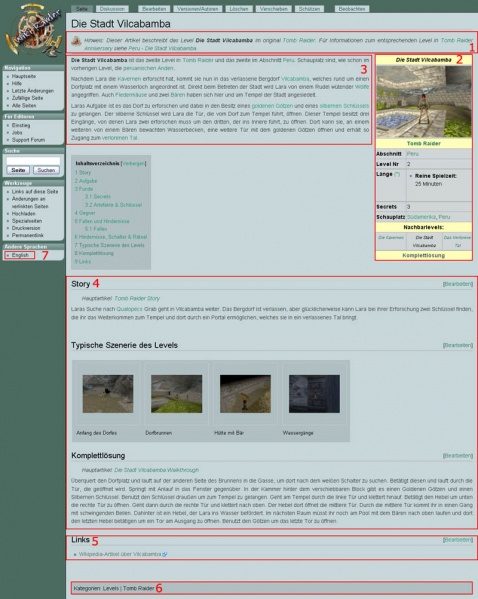Viewport: 478px width, 599px height.
Task: Switch to the Bearbeiten tab
Action: point(154,8)
